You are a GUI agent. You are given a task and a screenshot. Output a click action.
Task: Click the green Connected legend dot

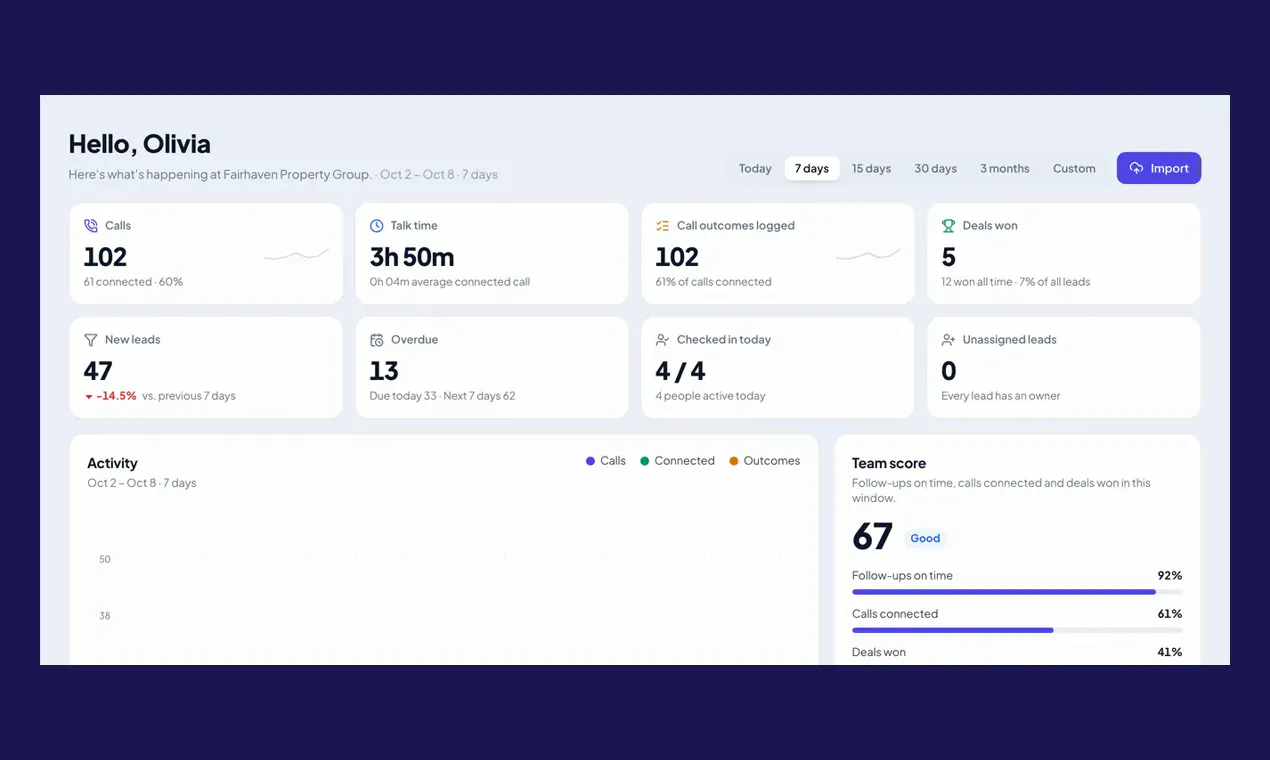(x=645, y=461)
